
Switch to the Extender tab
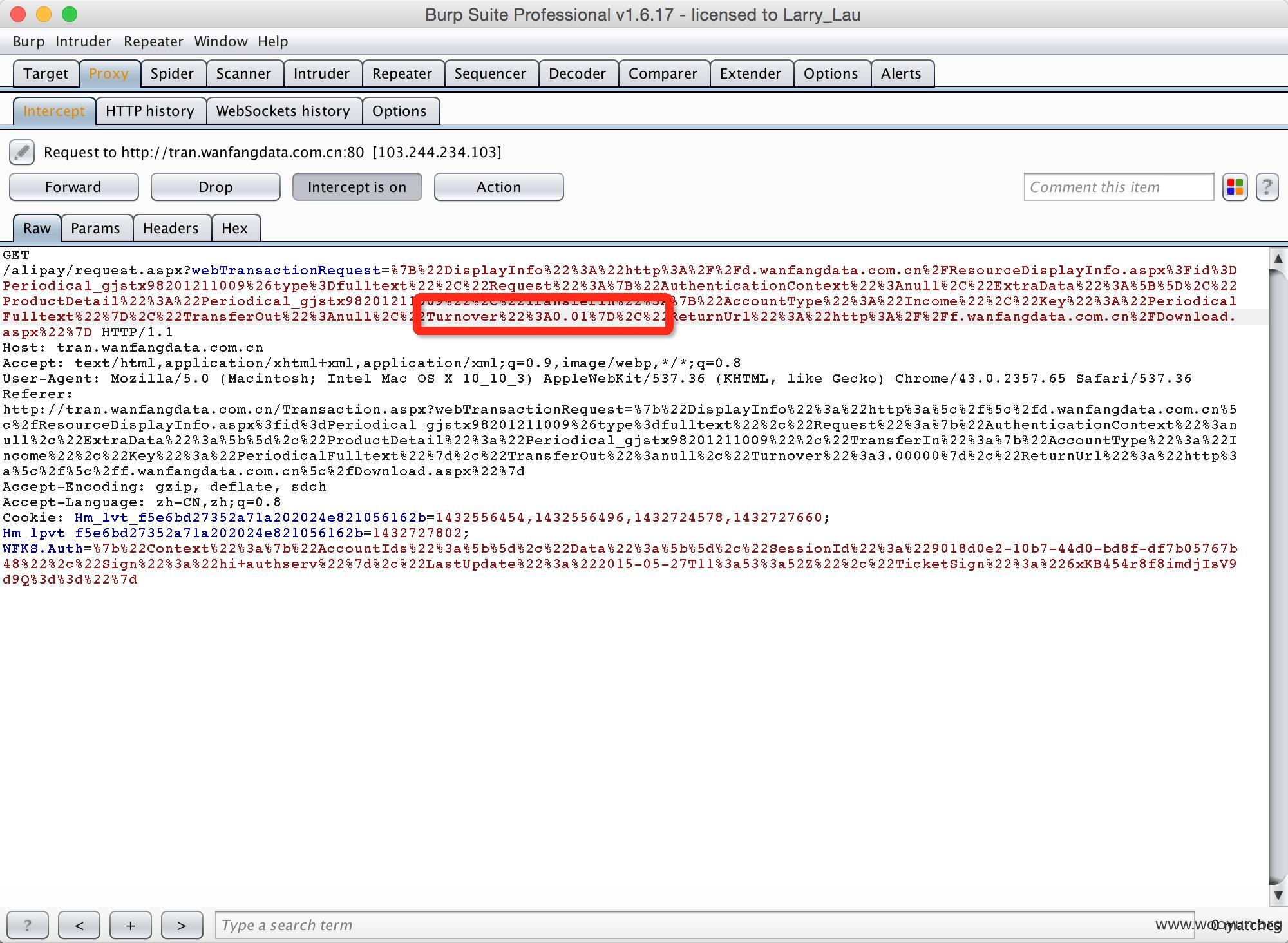(x=750, y=73)
